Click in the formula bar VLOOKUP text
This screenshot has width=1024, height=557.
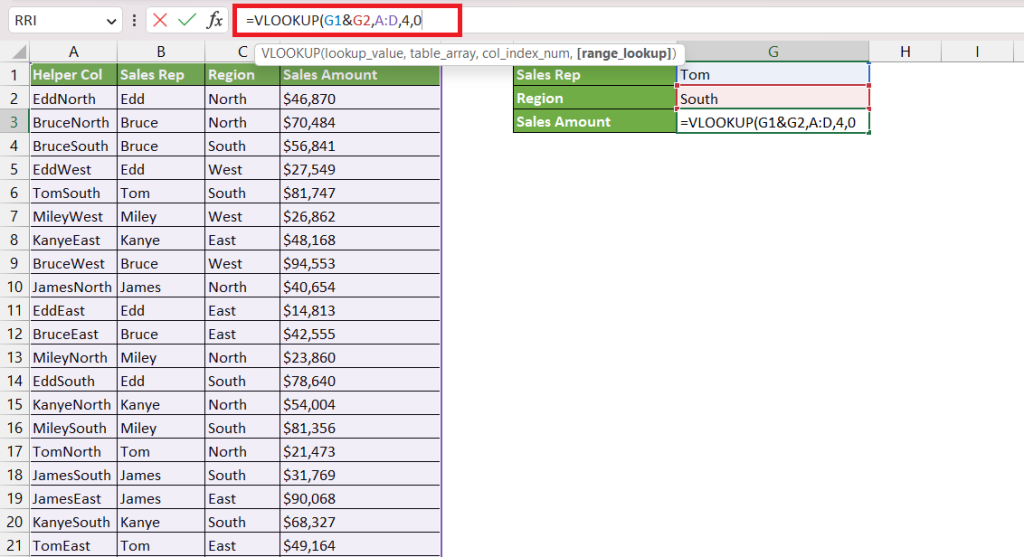[330, 20]
